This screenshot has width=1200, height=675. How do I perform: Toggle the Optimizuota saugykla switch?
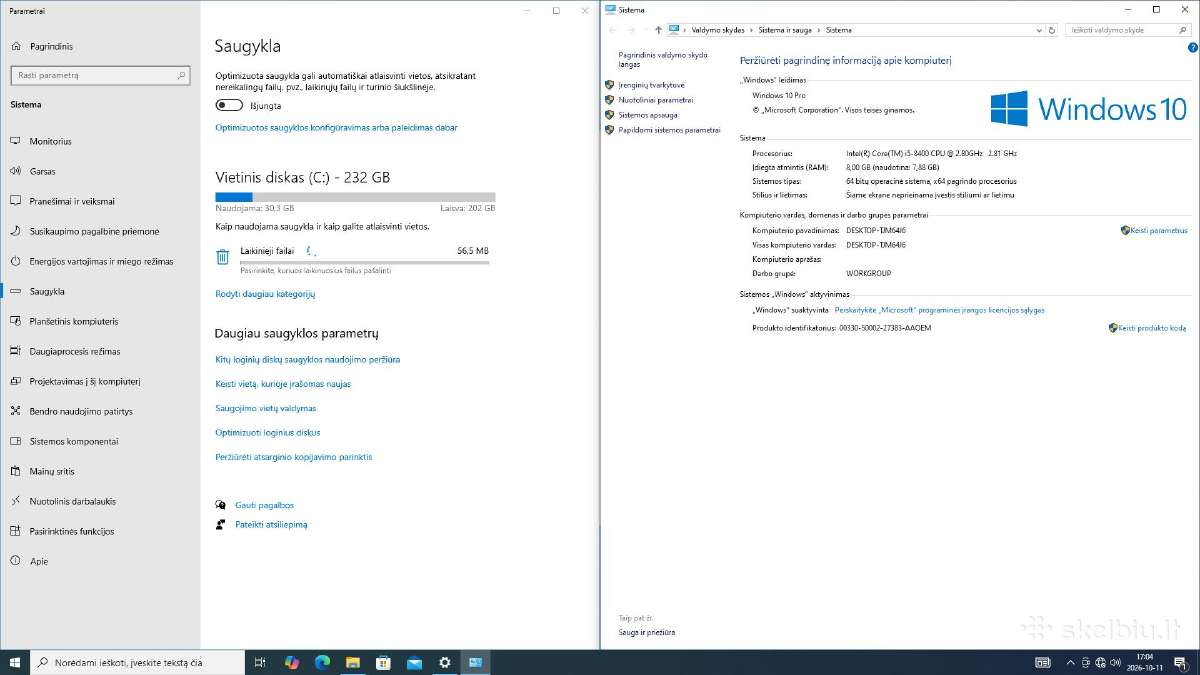click(x=229, y=105)
